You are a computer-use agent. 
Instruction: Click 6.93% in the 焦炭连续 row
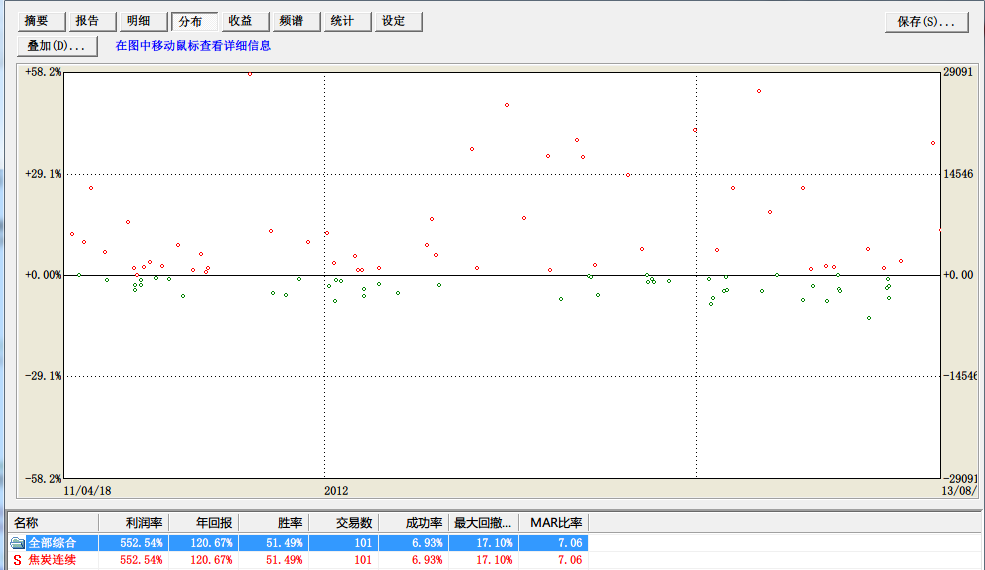427,560
